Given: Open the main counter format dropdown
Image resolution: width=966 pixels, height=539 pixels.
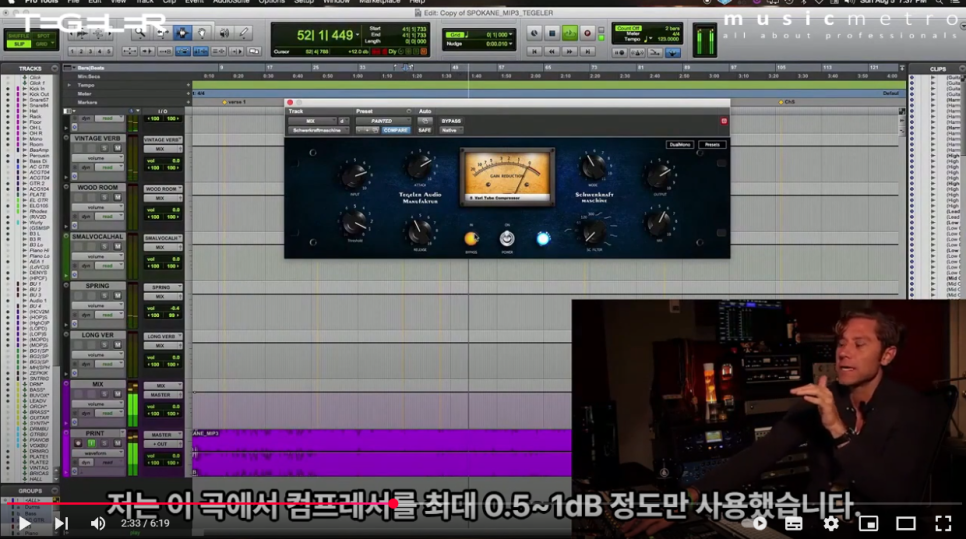Looking at the screenshot, I should (359, 35).
